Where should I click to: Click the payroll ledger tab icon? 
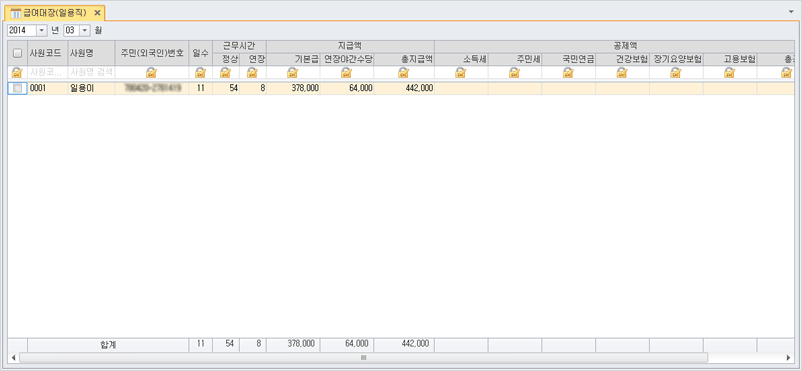click(x=16, y=12)
